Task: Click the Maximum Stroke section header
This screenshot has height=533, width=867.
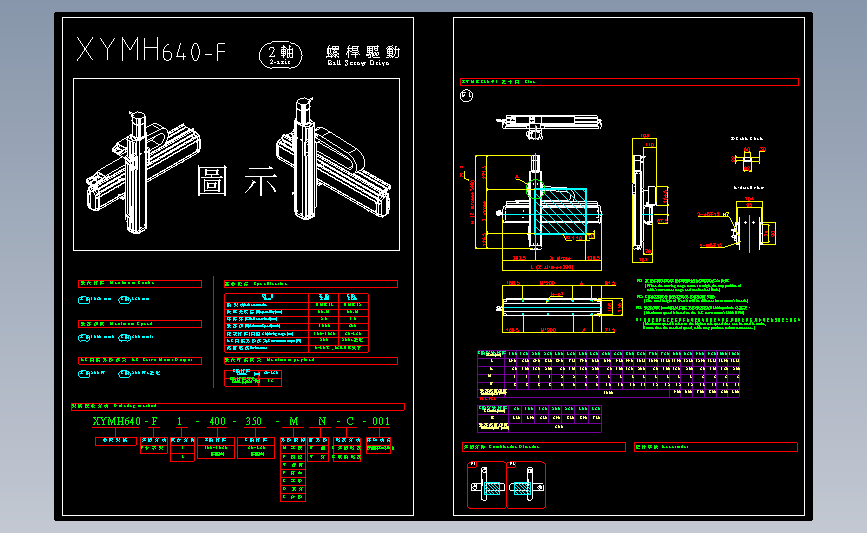Action: tap(140, 284)
